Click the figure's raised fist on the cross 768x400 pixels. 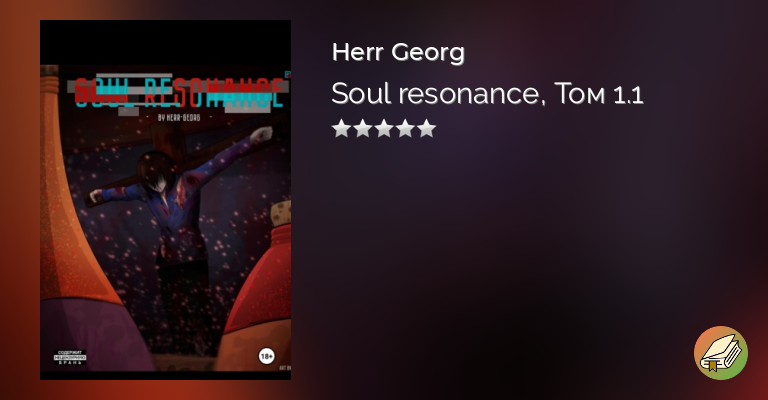(x=263, y=134)
